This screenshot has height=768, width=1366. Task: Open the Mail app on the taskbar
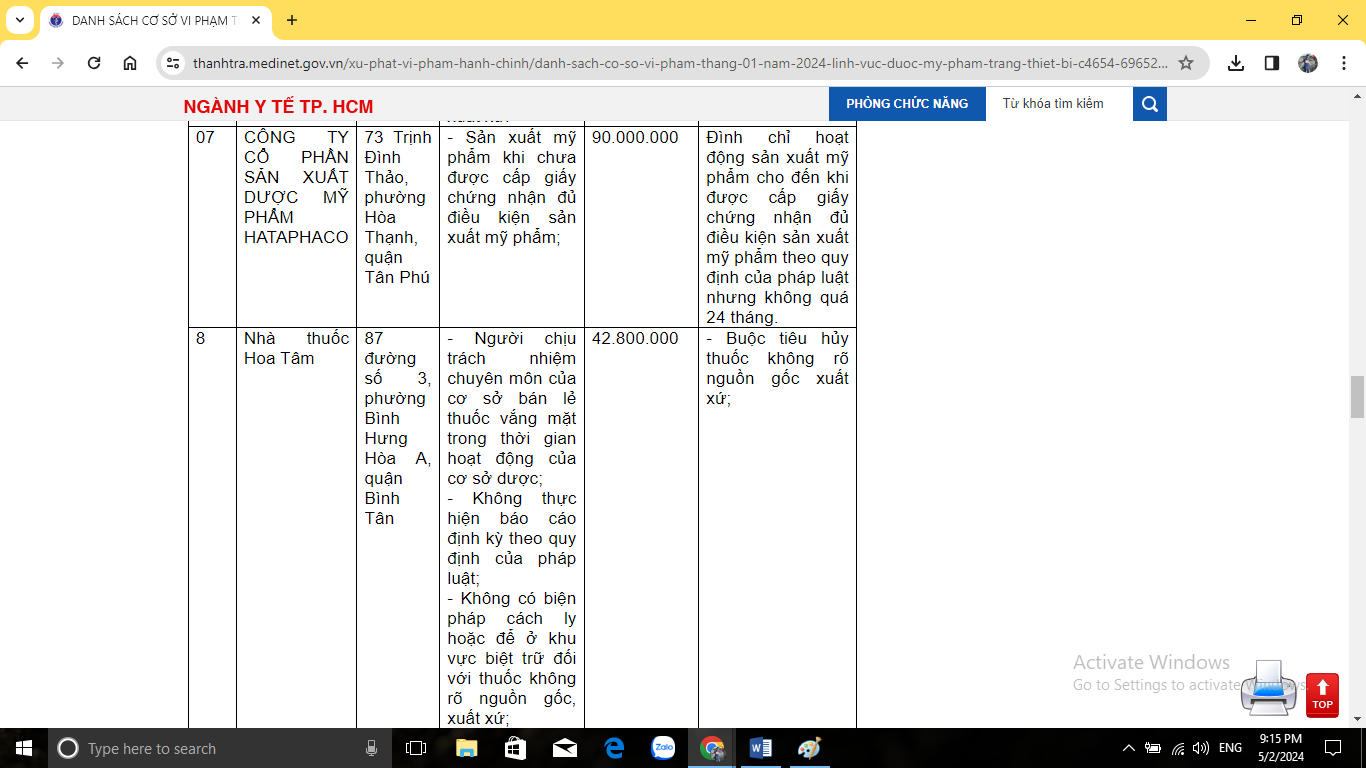[x=564, y=748]
